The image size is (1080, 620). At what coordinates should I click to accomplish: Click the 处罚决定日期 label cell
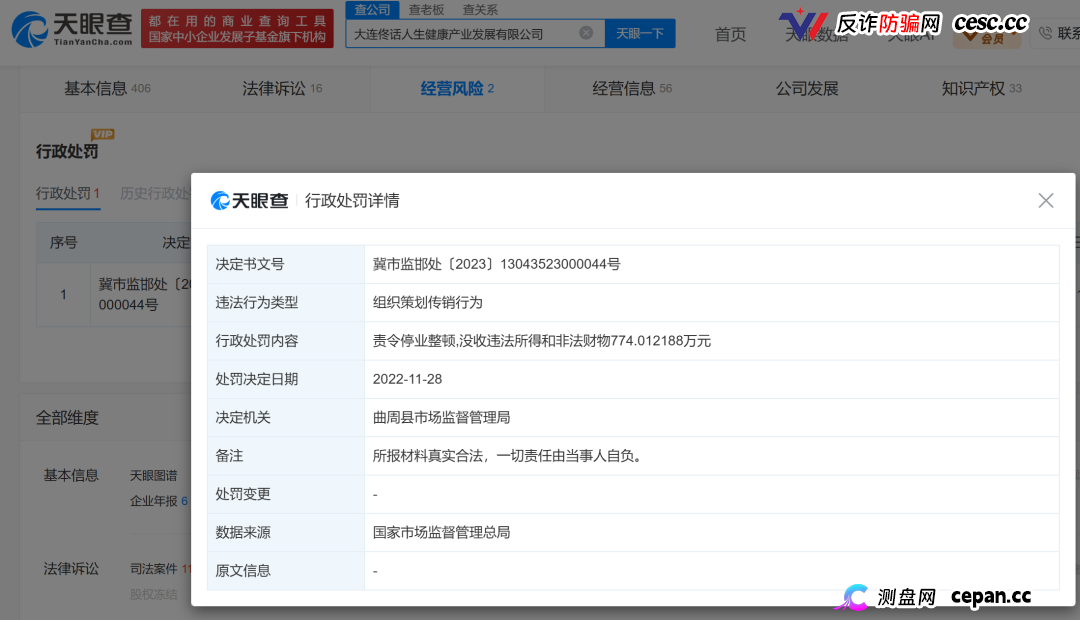pyautogui.click(x=286, y=379)
